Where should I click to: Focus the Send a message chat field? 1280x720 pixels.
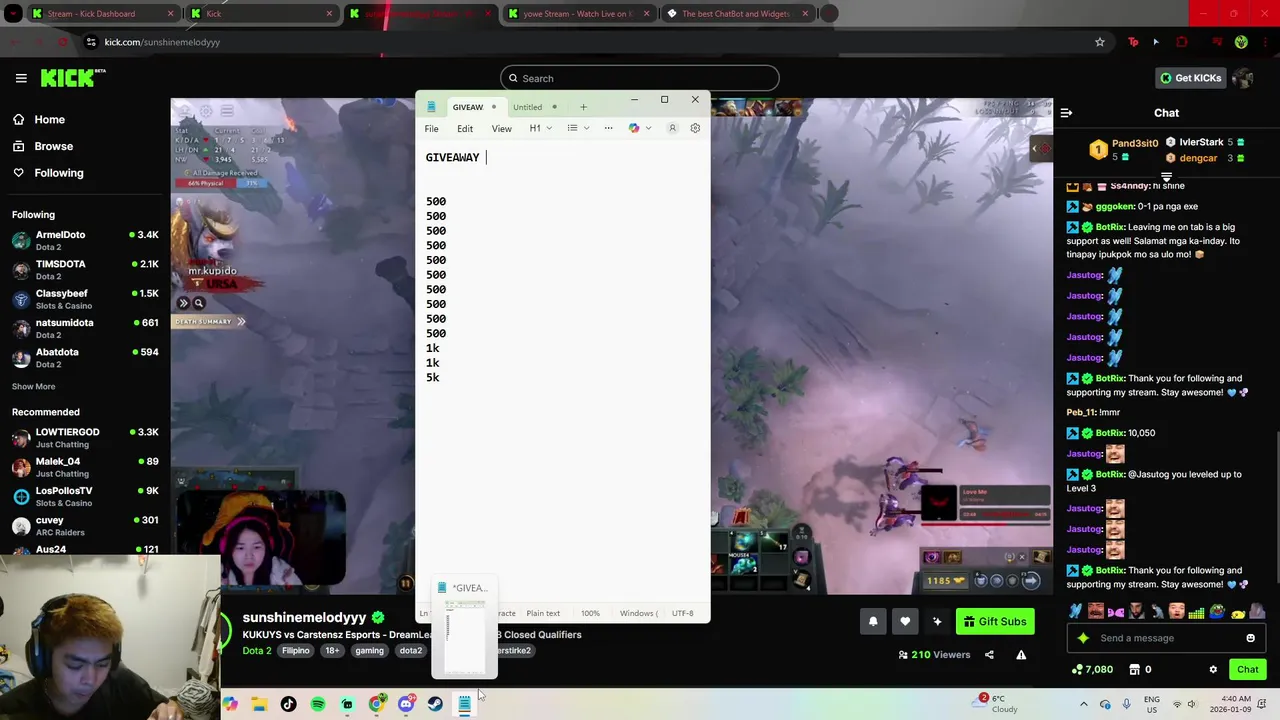[1164, 638]
